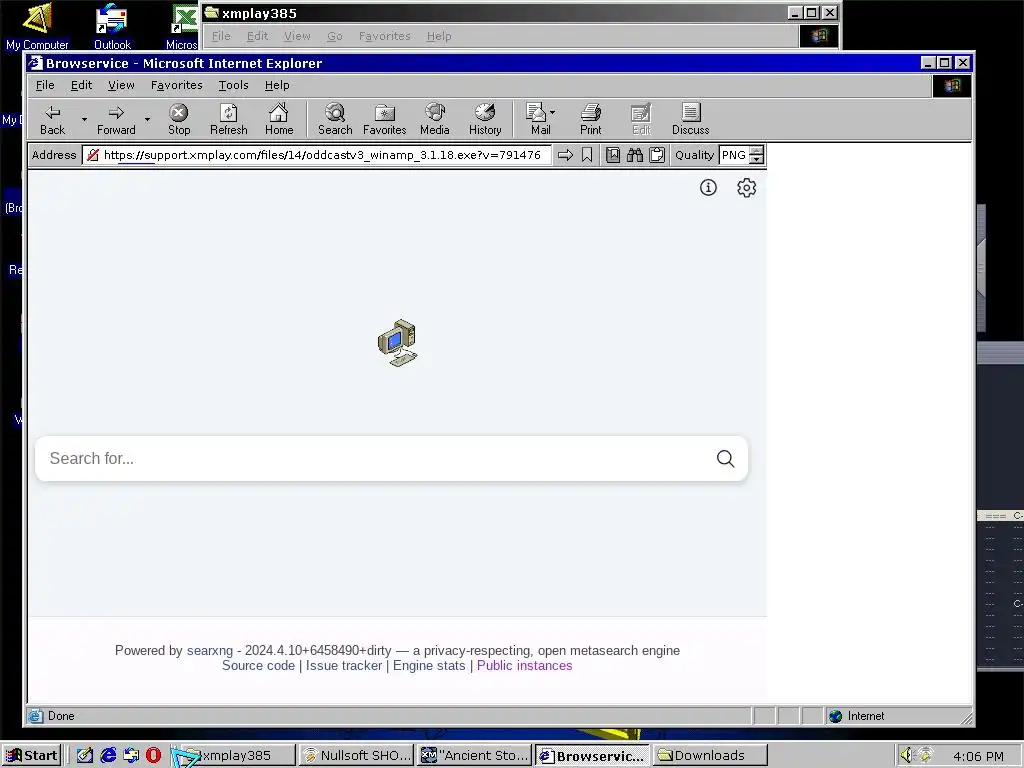Launch Opera from quick launch

pos(153,756)
